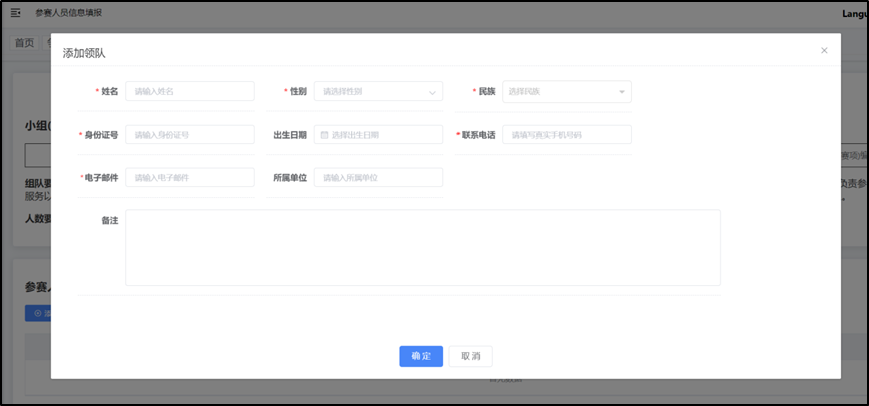Click the 性别 field label

pyautogui.click(x=298, y=91)
